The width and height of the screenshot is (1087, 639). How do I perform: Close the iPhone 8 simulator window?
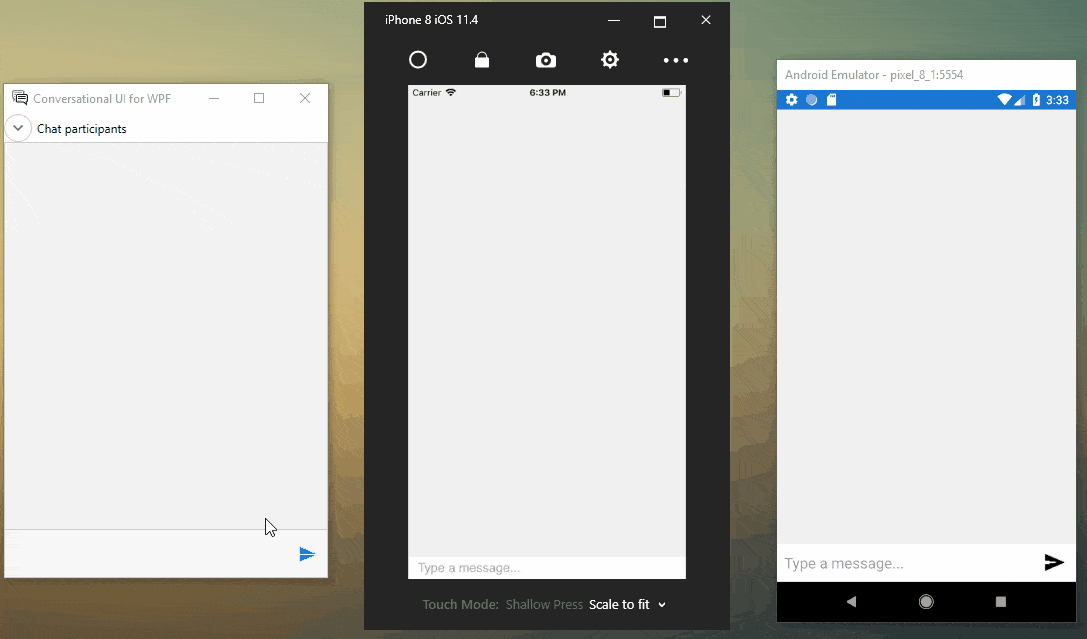(x=706, y=20)
